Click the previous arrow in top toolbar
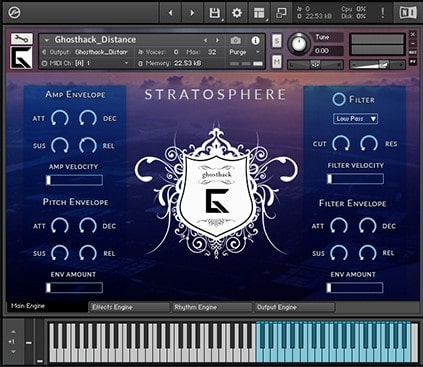 tap(171, 13)
